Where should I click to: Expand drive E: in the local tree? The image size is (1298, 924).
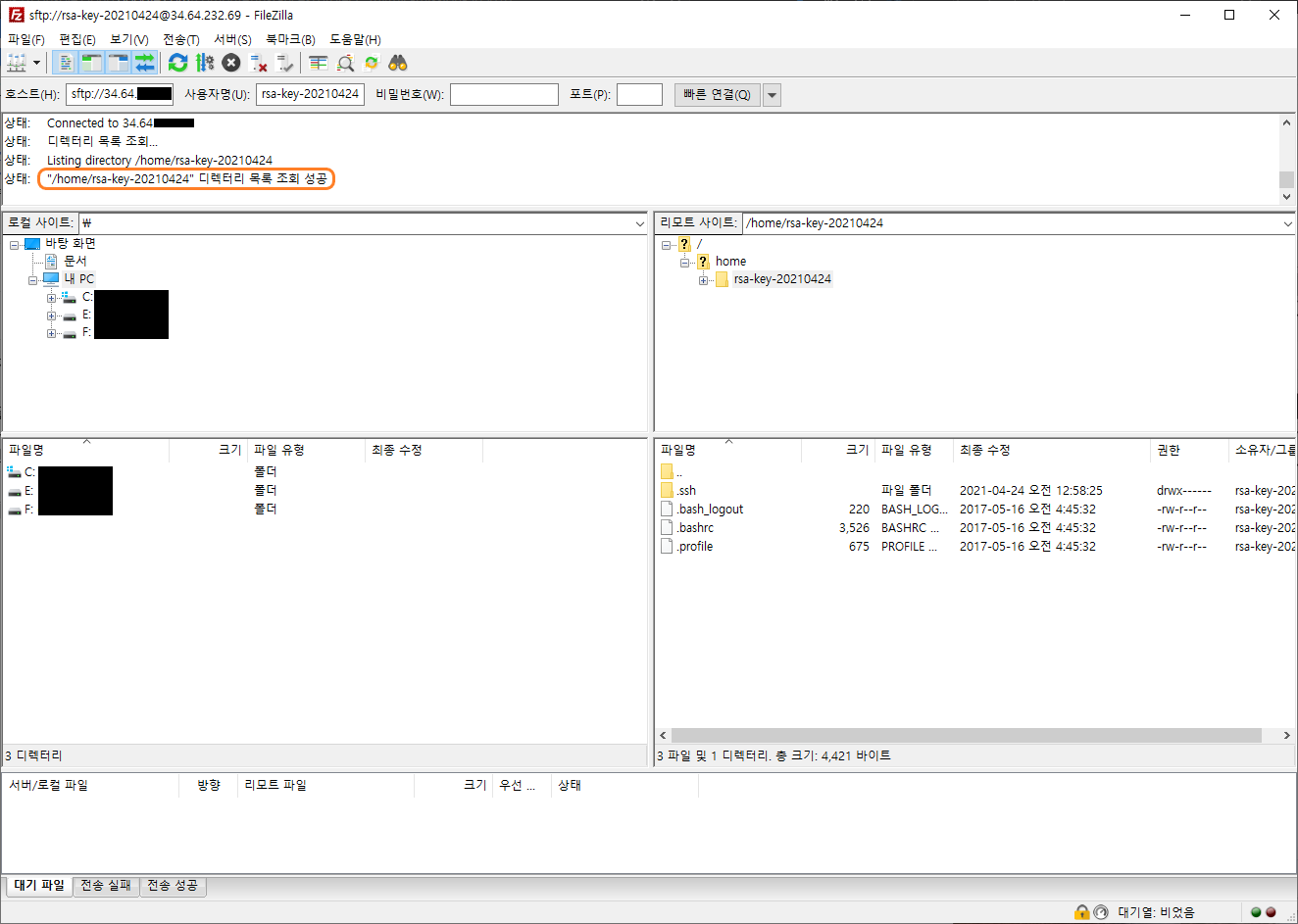pyautogui.click(x=52, y=316)
